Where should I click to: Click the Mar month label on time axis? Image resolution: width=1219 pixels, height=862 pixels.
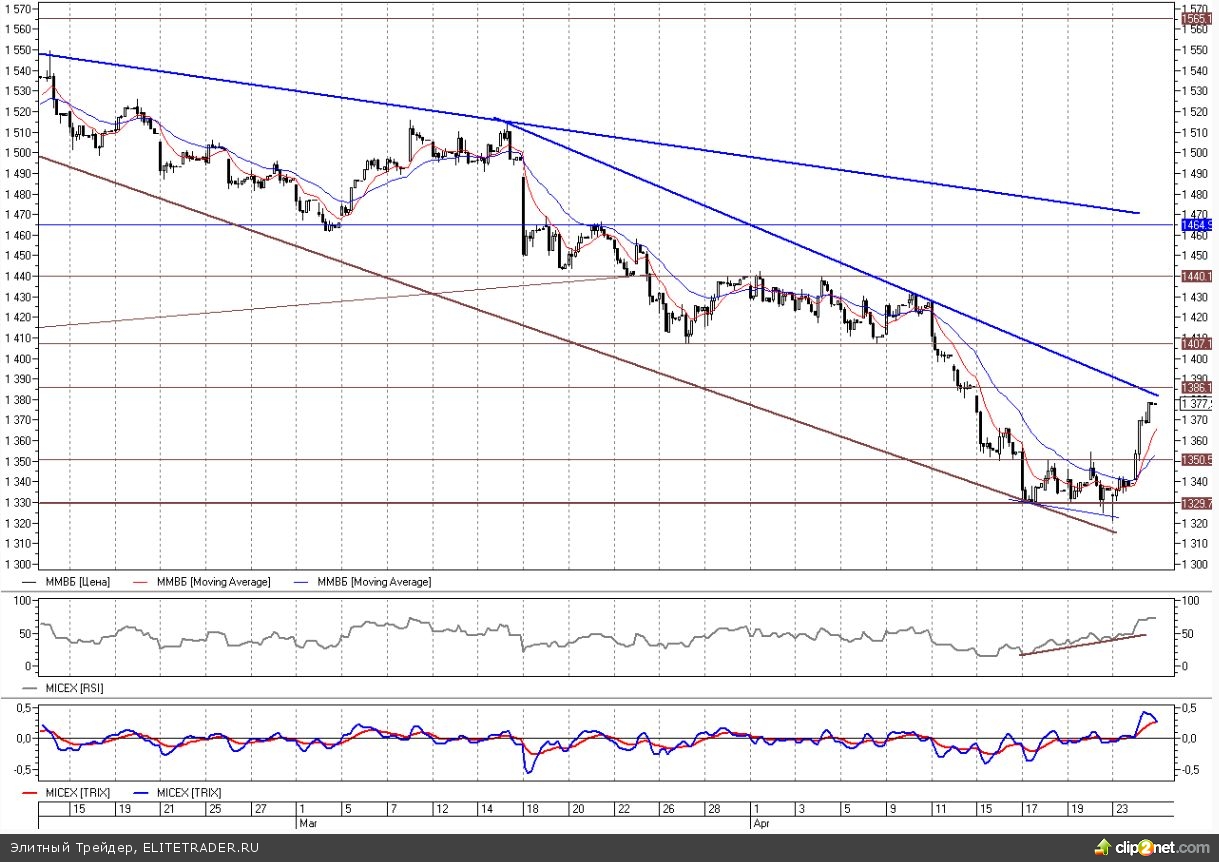pyautogui.click(x=308, y=823)
